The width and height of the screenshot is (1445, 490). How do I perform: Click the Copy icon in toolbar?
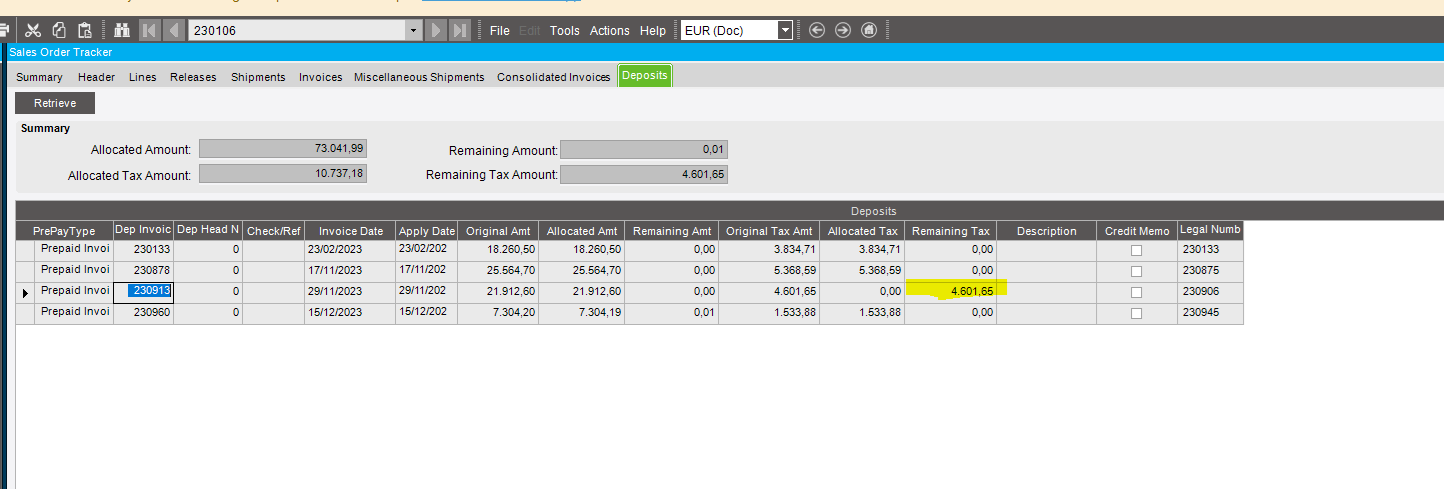click(x=59, y=30)
